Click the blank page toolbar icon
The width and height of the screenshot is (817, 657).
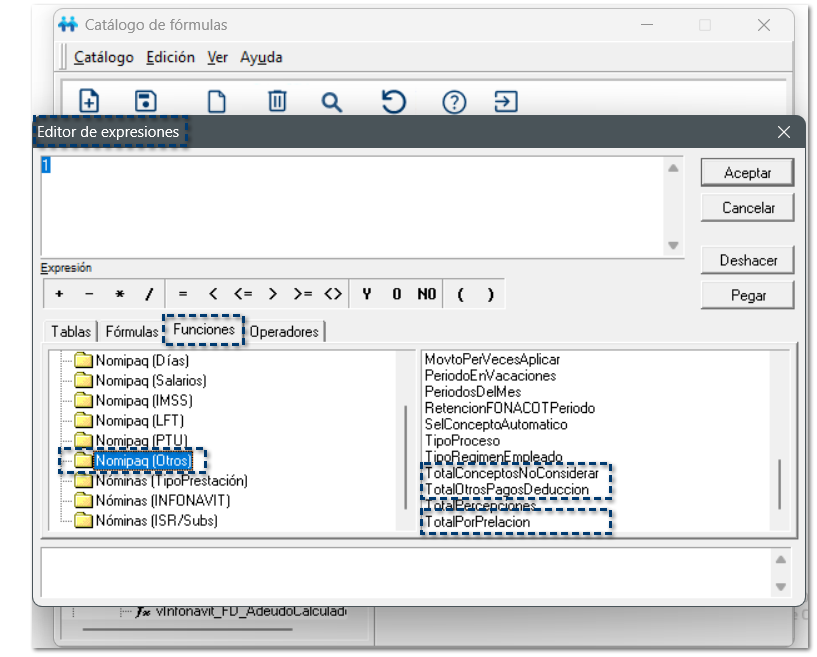pyautogui.click(x=216, y=101)
